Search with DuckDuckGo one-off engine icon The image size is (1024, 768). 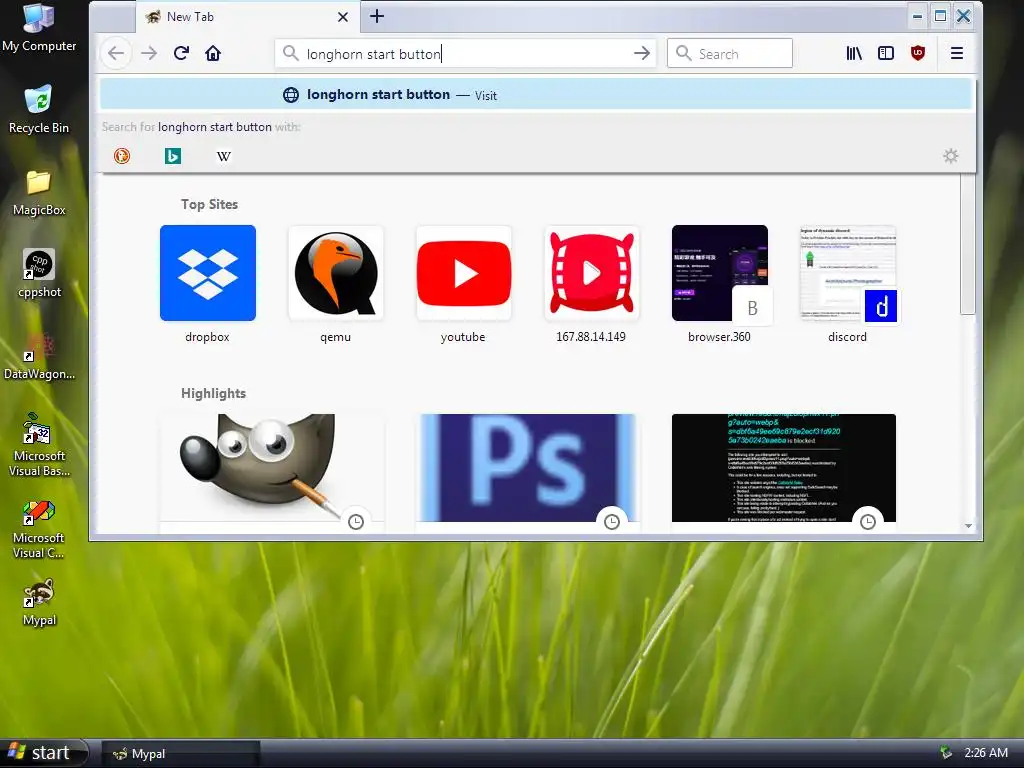pyautogui.click(x=122, y=156)
